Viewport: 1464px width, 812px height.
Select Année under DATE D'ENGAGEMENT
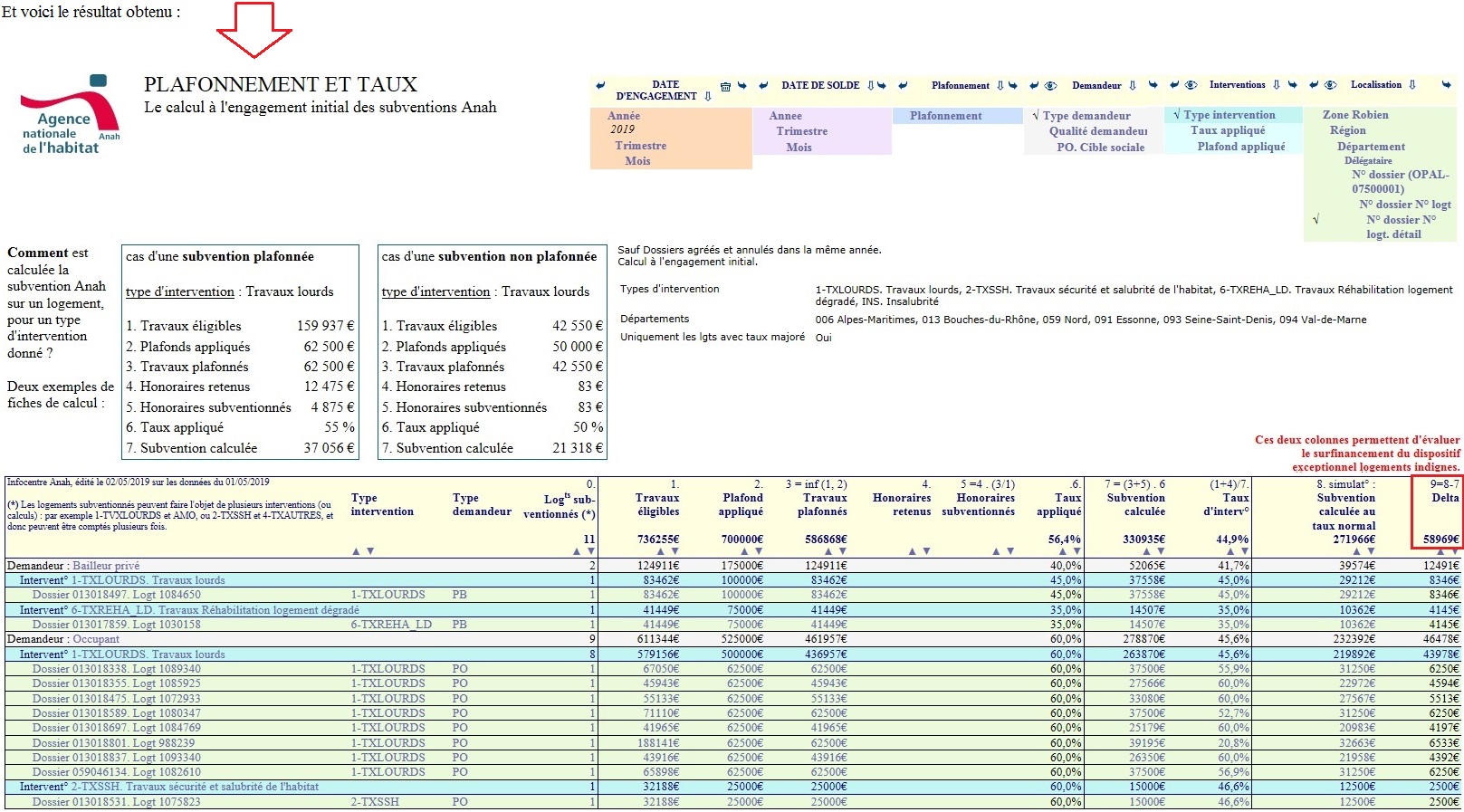[x=624, y=116]
